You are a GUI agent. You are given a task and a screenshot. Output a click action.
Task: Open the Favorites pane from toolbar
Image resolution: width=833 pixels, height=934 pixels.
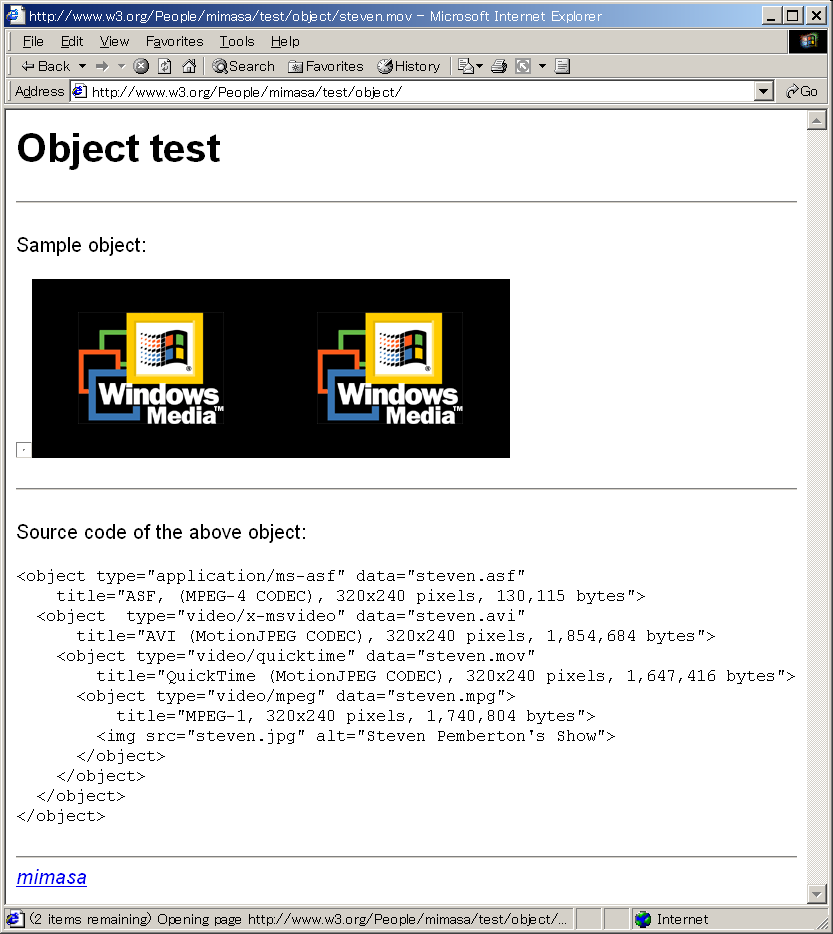[326, 66]
